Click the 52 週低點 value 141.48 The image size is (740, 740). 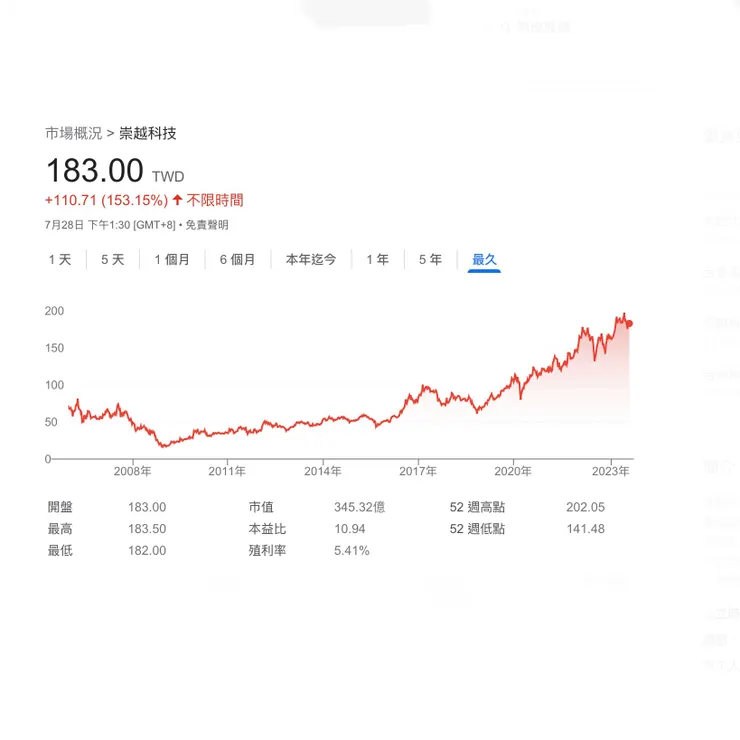pos(586,529)
